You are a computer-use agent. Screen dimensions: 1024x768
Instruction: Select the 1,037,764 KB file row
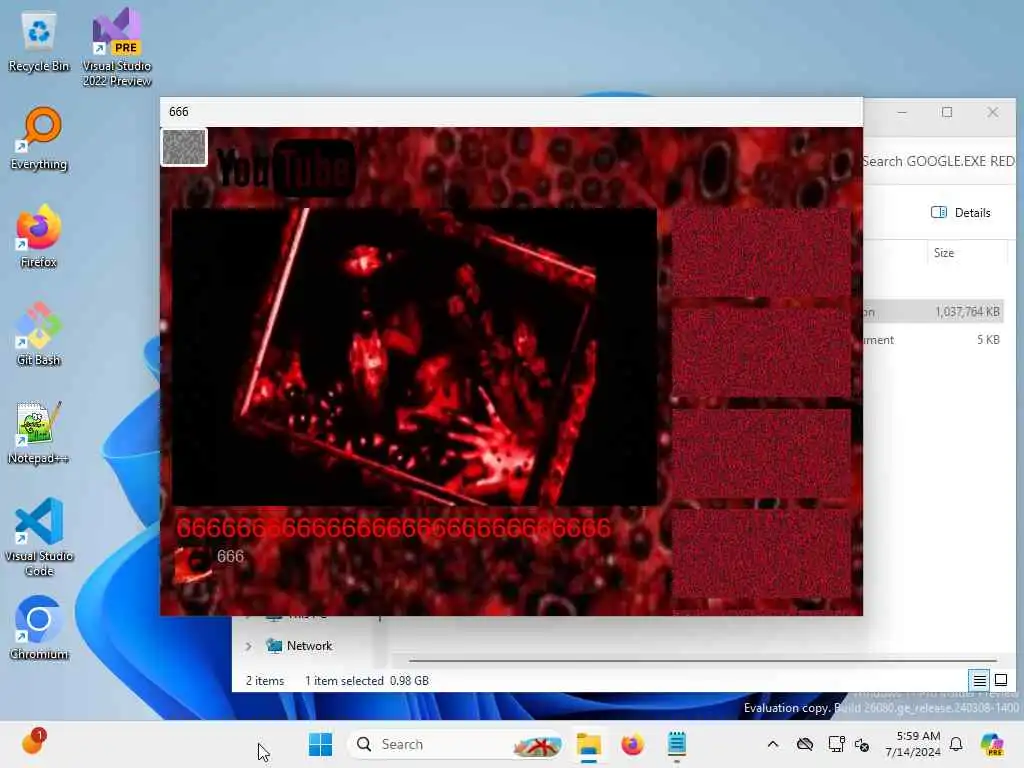934,312
